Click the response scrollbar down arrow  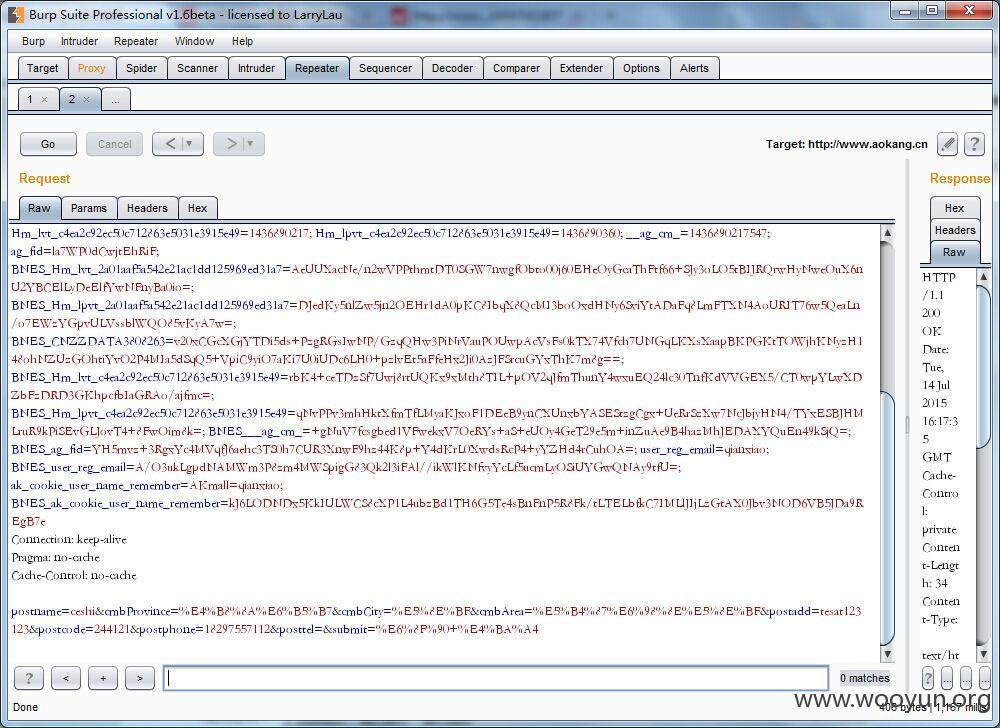(983, 654)
